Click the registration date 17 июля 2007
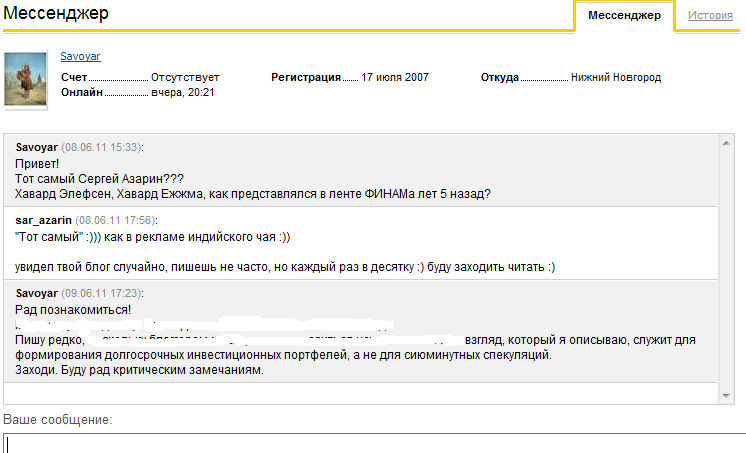The height and width of the screenshot is (453, 746). (x=395, y=77)
